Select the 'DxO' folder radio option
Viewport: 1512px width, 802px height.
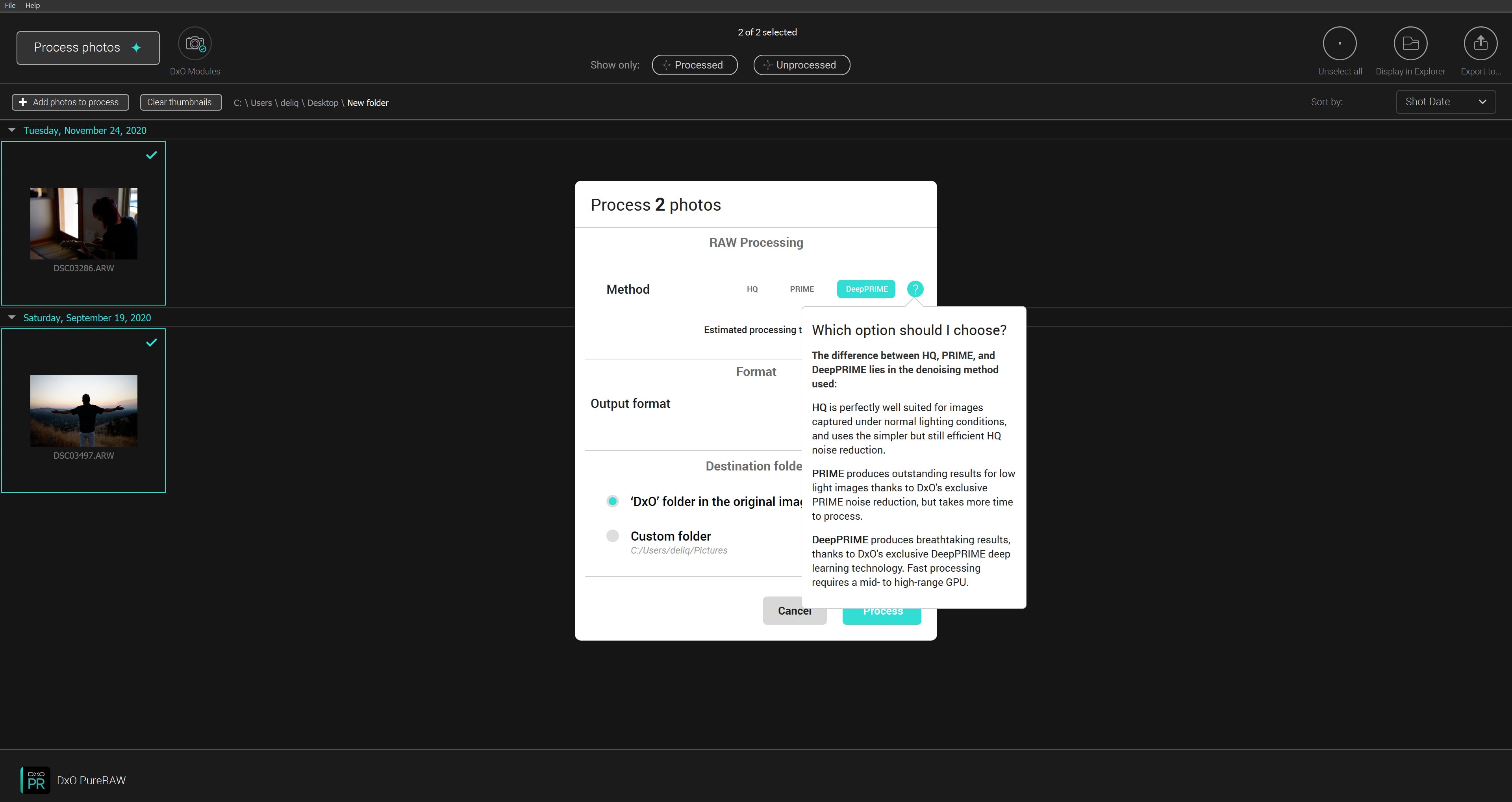tap(612, 501)
